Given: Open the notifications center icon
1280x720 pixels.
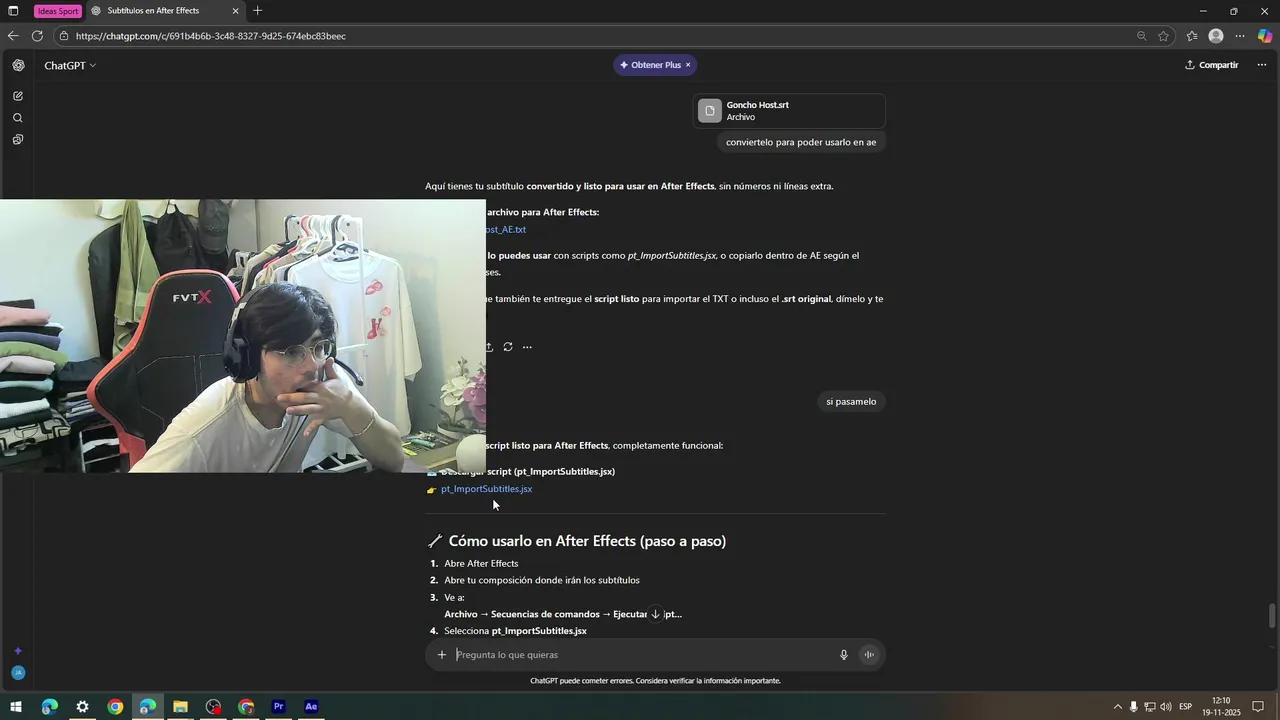Looking at the screenshot, I should click(x=1259, y=707).
